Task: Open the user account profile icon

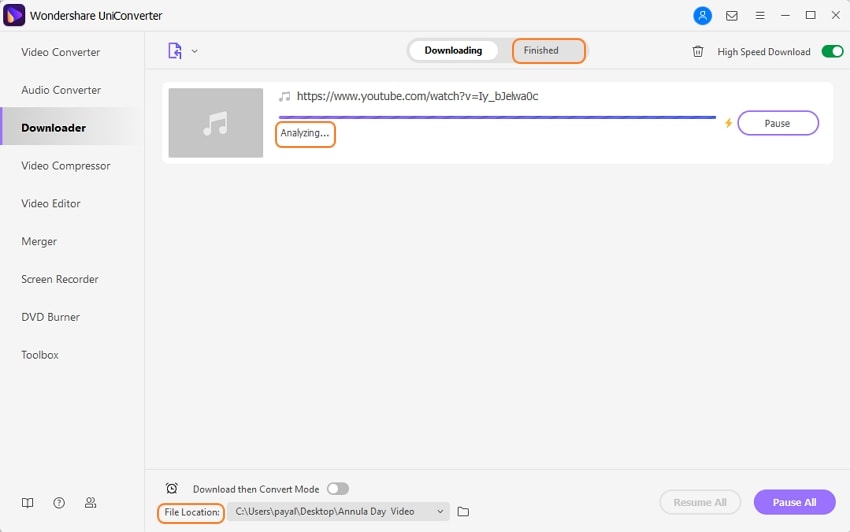Action: click(x=702, y=15)
